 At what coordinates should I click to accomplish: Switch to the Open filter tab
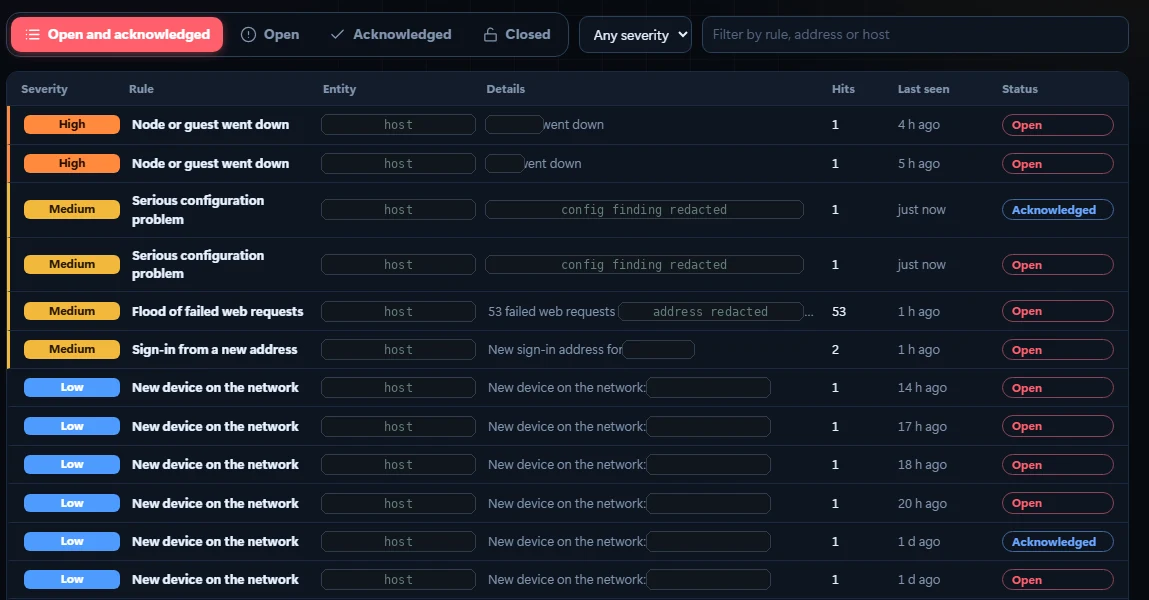tap(270, 34)
